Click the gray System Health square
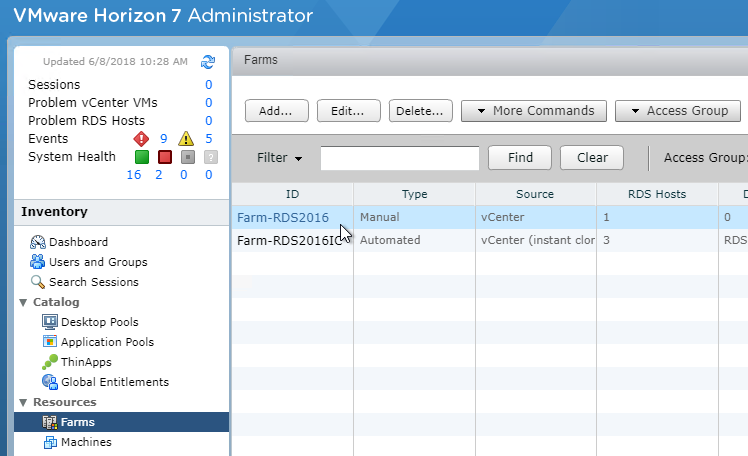748x456 pixels. tap(188, 157)
